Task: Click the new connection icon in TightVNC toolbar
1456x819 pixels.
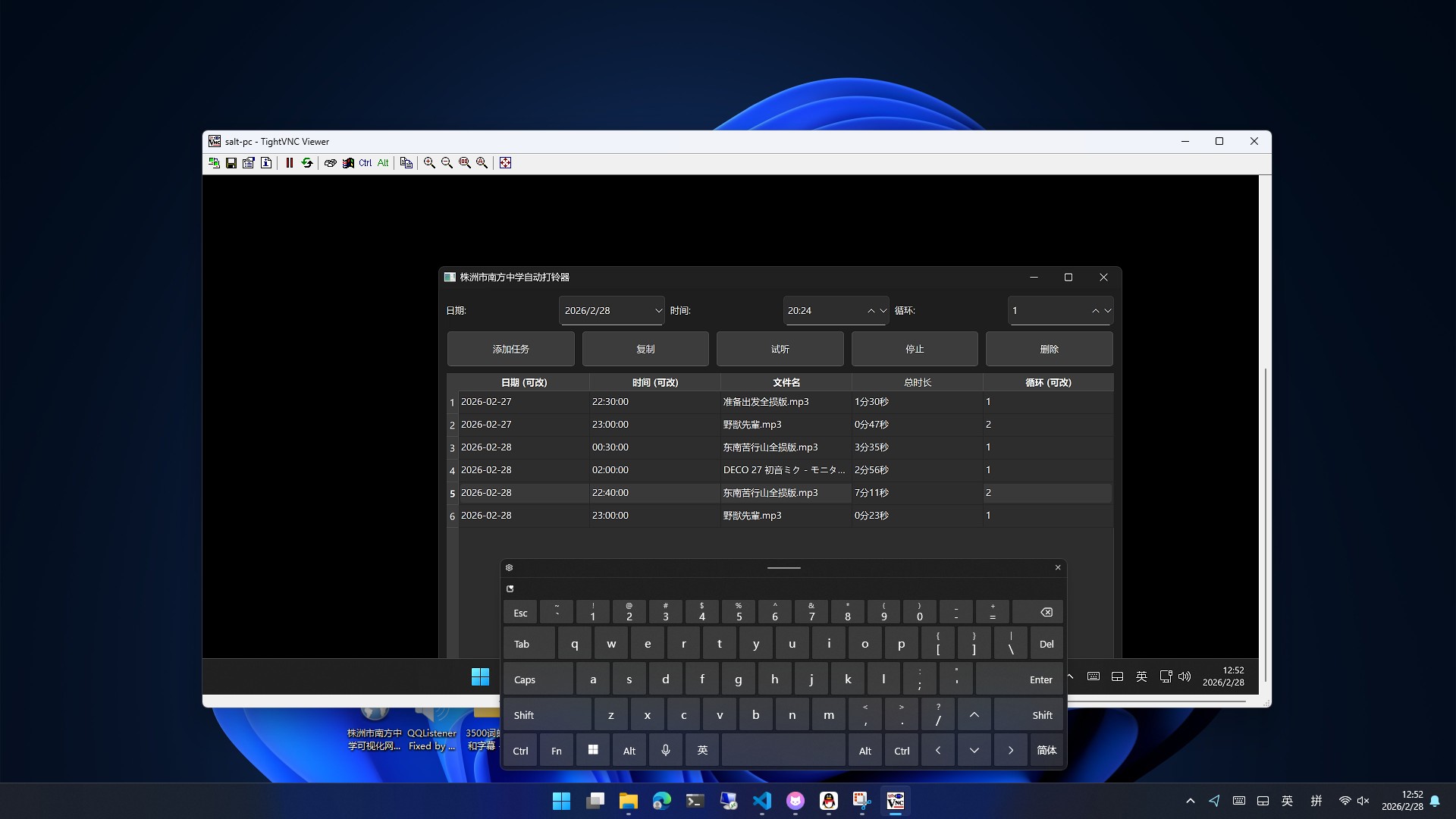Action: coord(214,163)
